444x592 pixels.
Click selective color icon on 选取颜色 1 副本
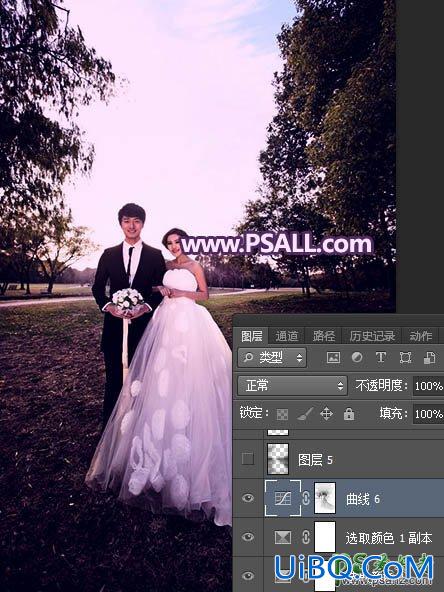[x=283, y=537]
